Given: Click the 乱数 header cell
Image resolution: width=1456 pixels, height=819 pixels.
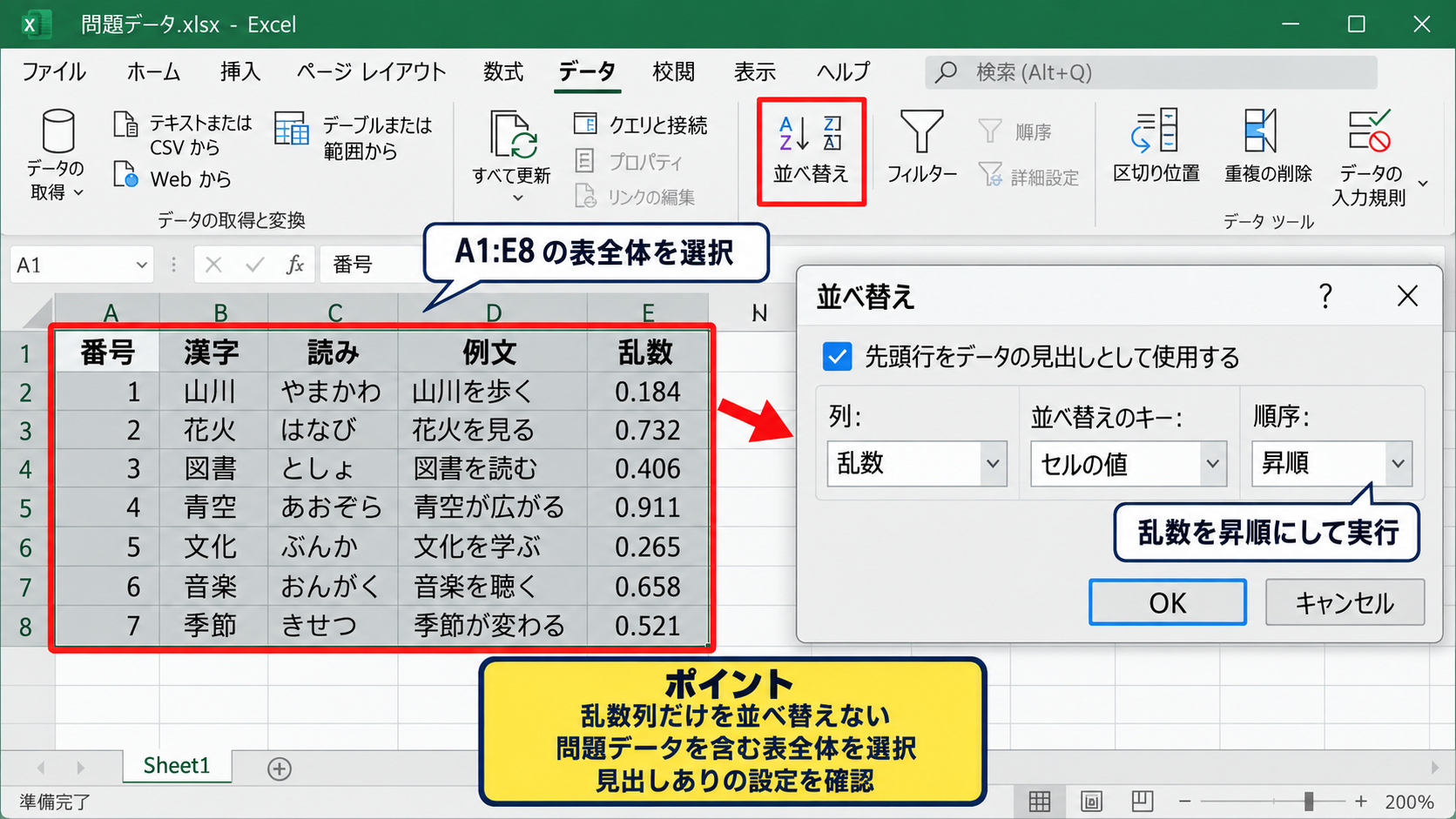Looking at the screenshot, I should click(x=648, y=352).
